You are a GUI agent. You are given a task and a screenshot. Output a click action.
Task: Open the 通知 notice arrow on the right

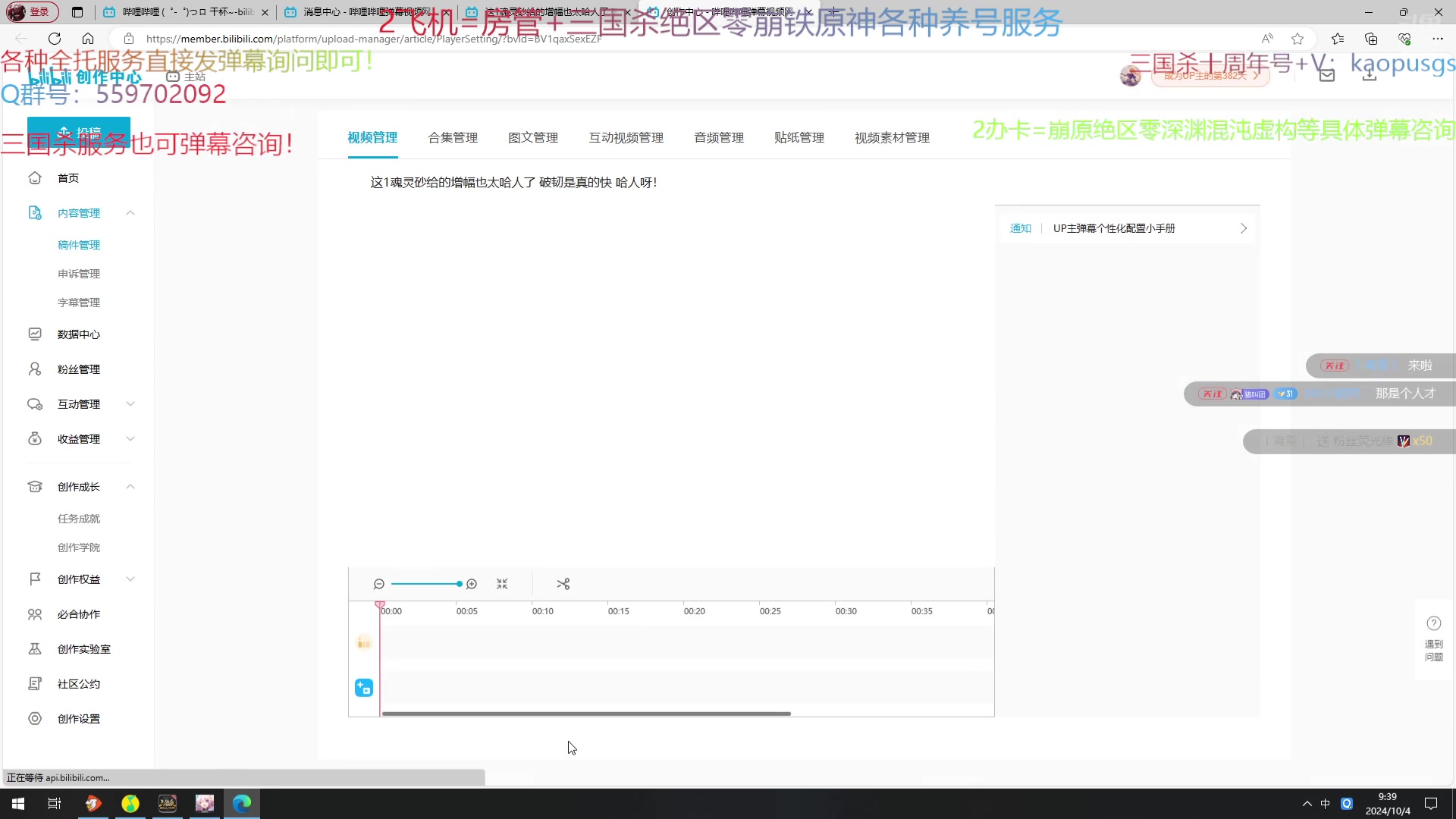(1244, 228)
